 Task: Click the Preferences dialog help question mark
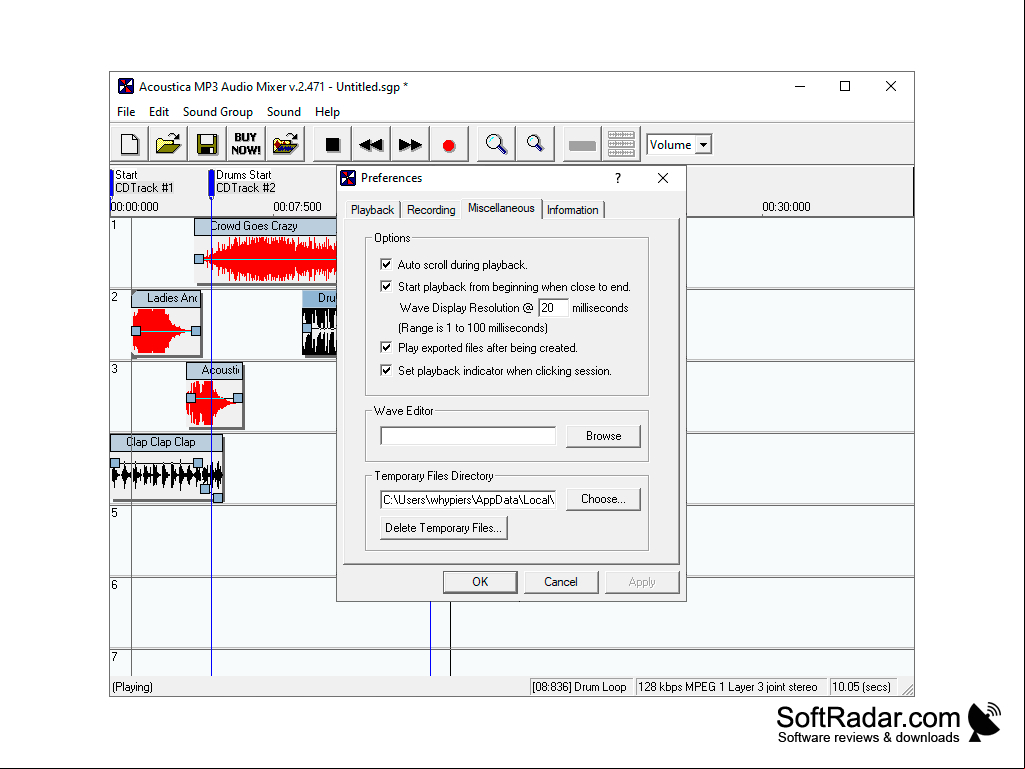tap(618, 178)
